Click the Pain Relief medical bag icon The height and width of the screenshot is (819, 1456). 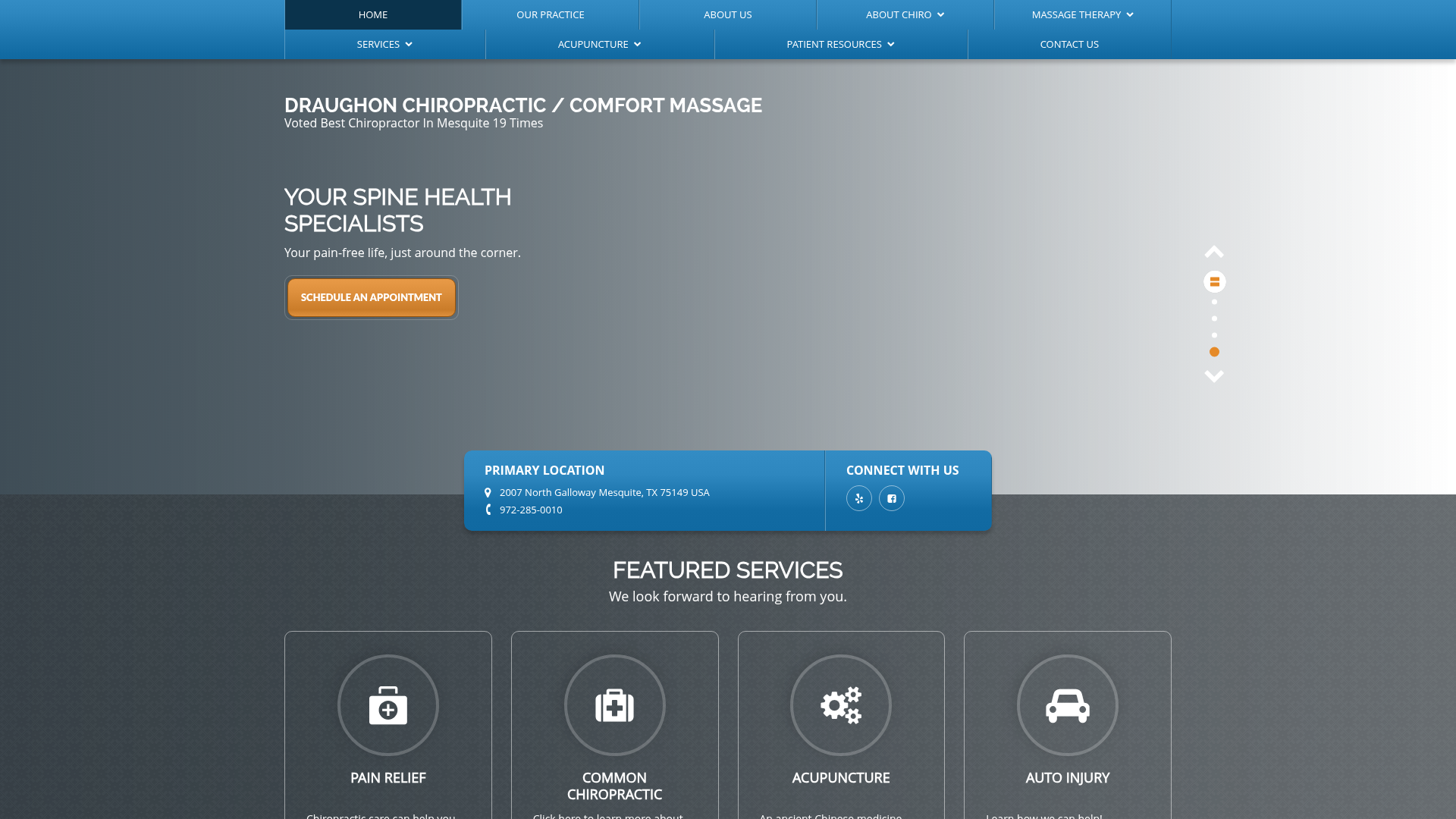tap(388, 705)
